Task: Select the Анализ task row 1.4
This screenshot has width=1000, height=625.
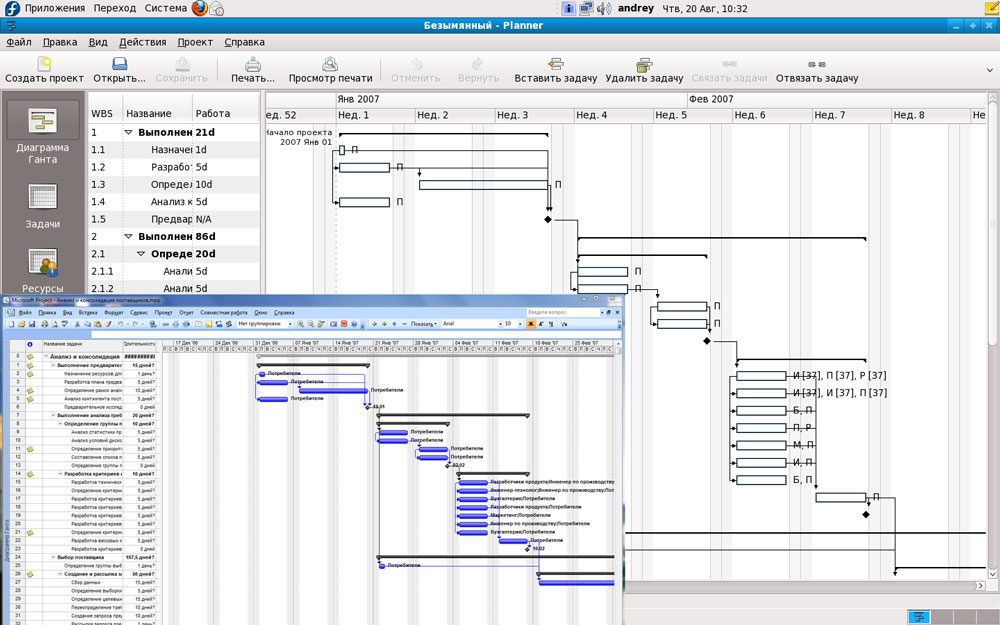Action: [170, 202]
